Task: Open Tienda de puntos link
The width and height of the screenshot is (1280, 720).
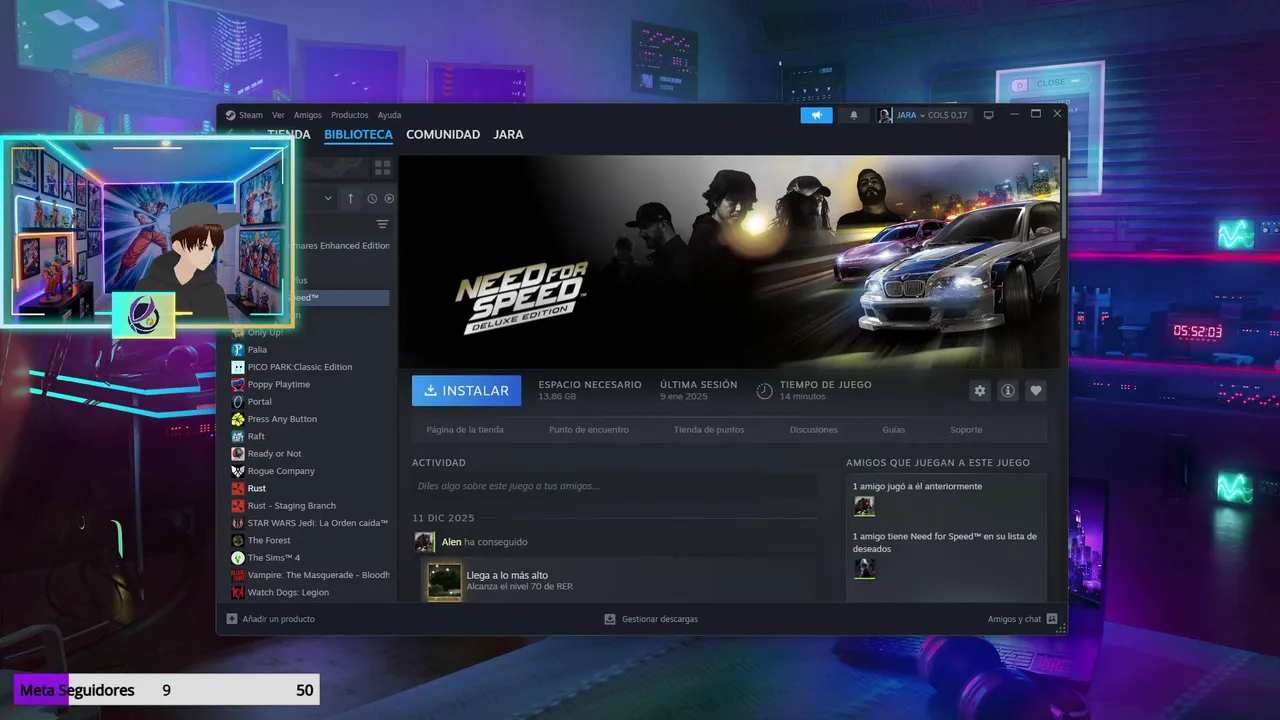Action: [x=709, y=430]
